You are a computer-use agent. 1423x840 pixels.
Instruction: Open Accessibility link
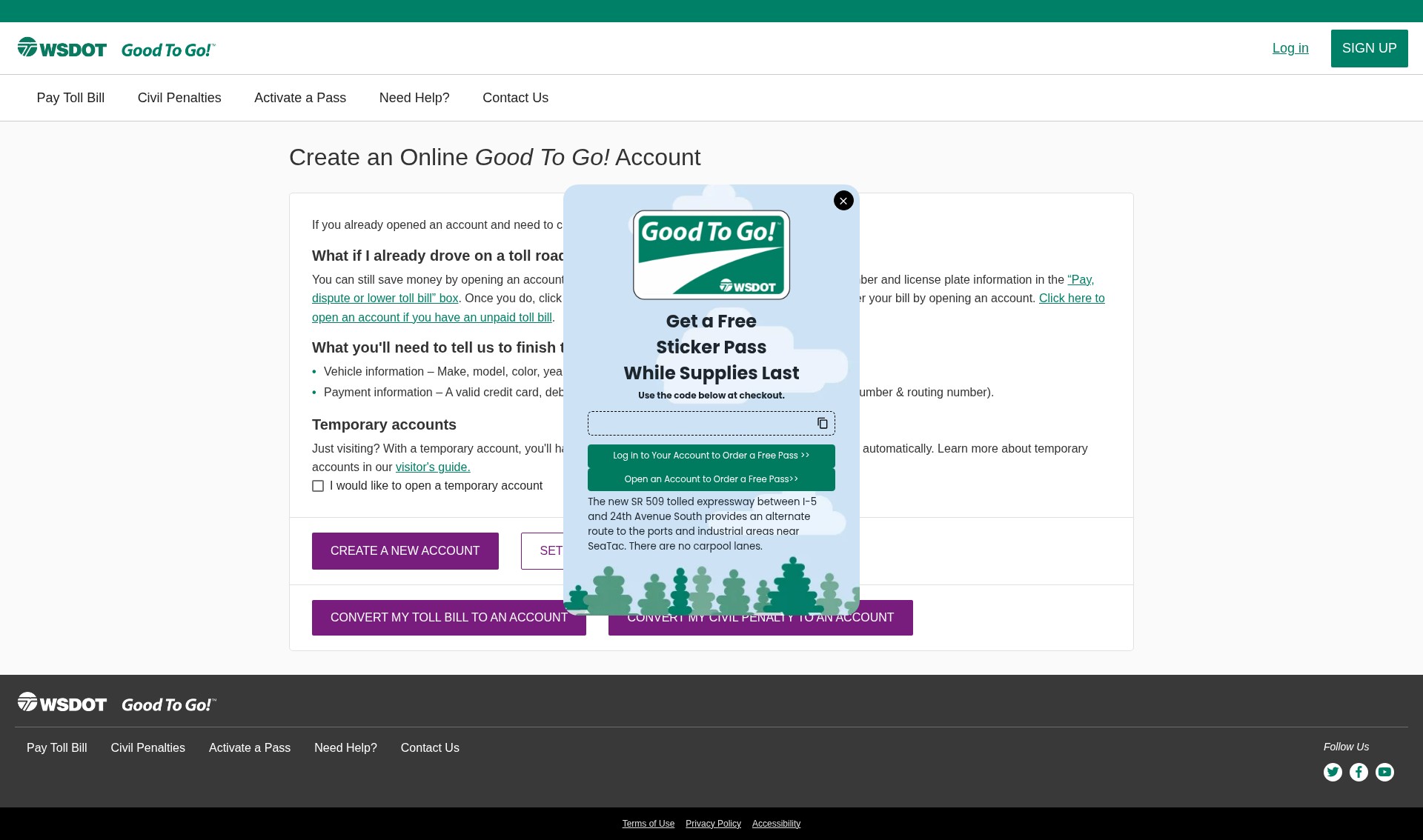coord(776,824)
